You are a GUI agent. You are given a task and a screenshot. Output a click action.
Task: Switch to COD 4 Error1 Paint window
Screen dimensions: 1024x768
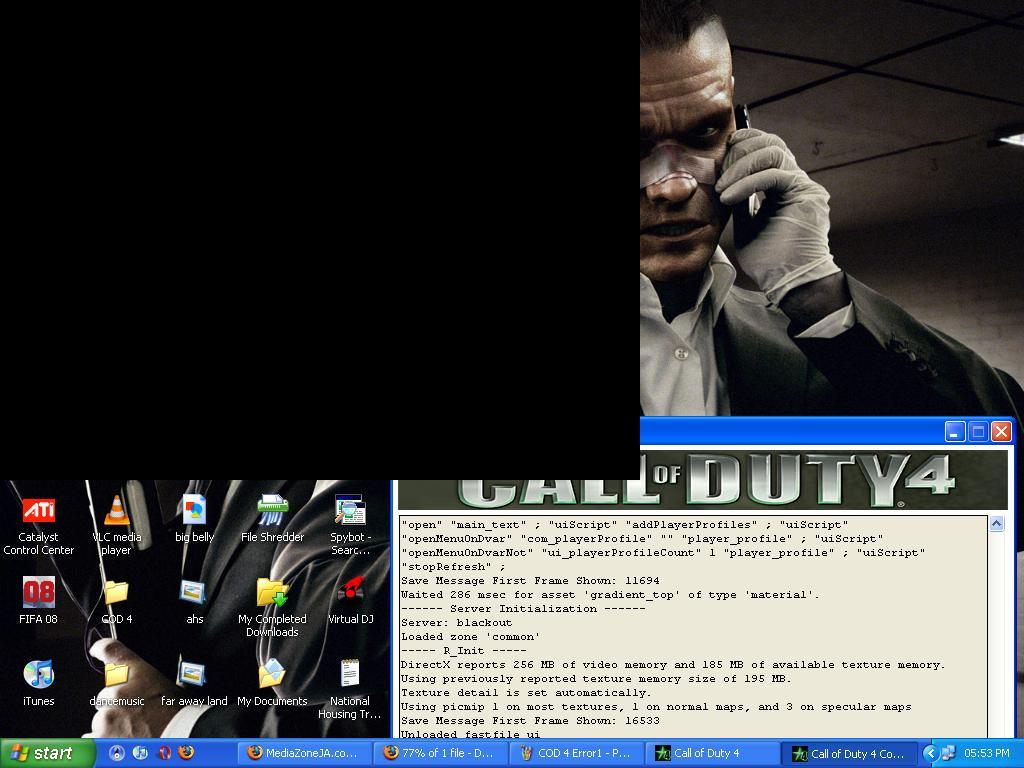pyautogui.click(x=577, y=753)
